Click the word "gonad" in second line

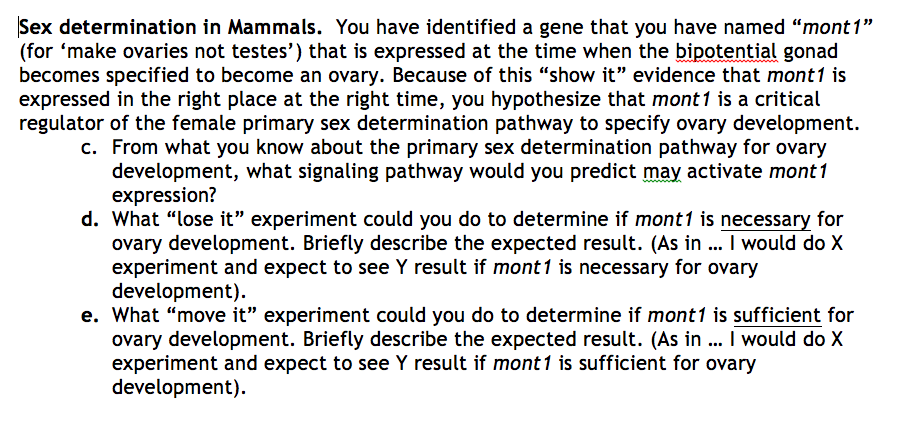(x=811, y=52)
